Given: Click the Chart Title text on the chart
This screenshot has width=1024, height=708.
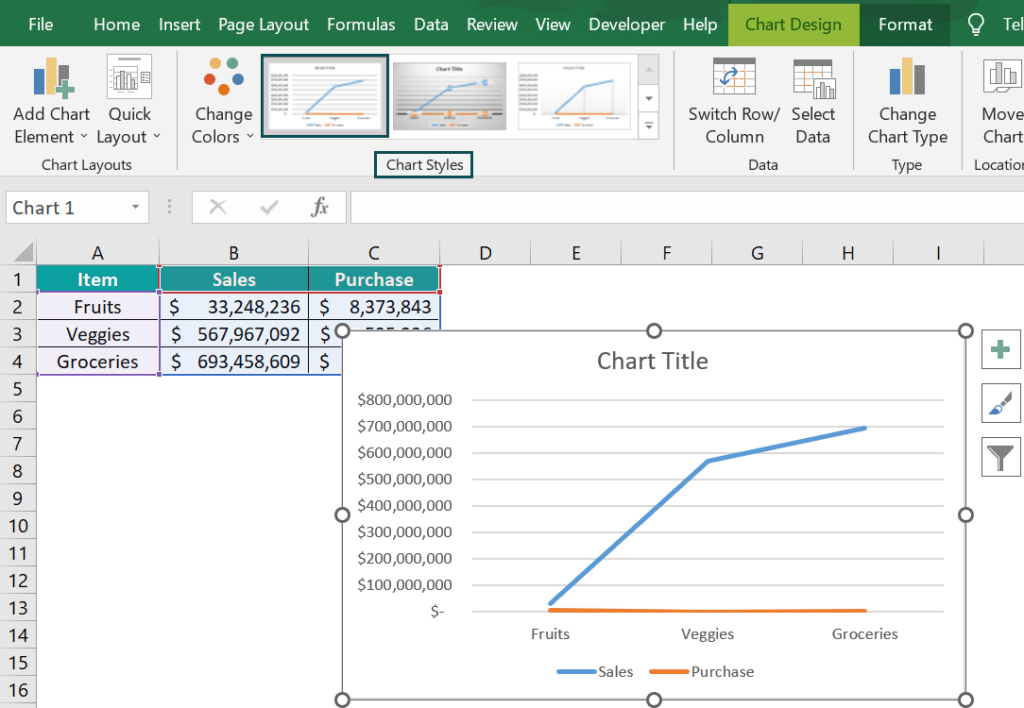Looking at the screenshot, I should 652,361.
